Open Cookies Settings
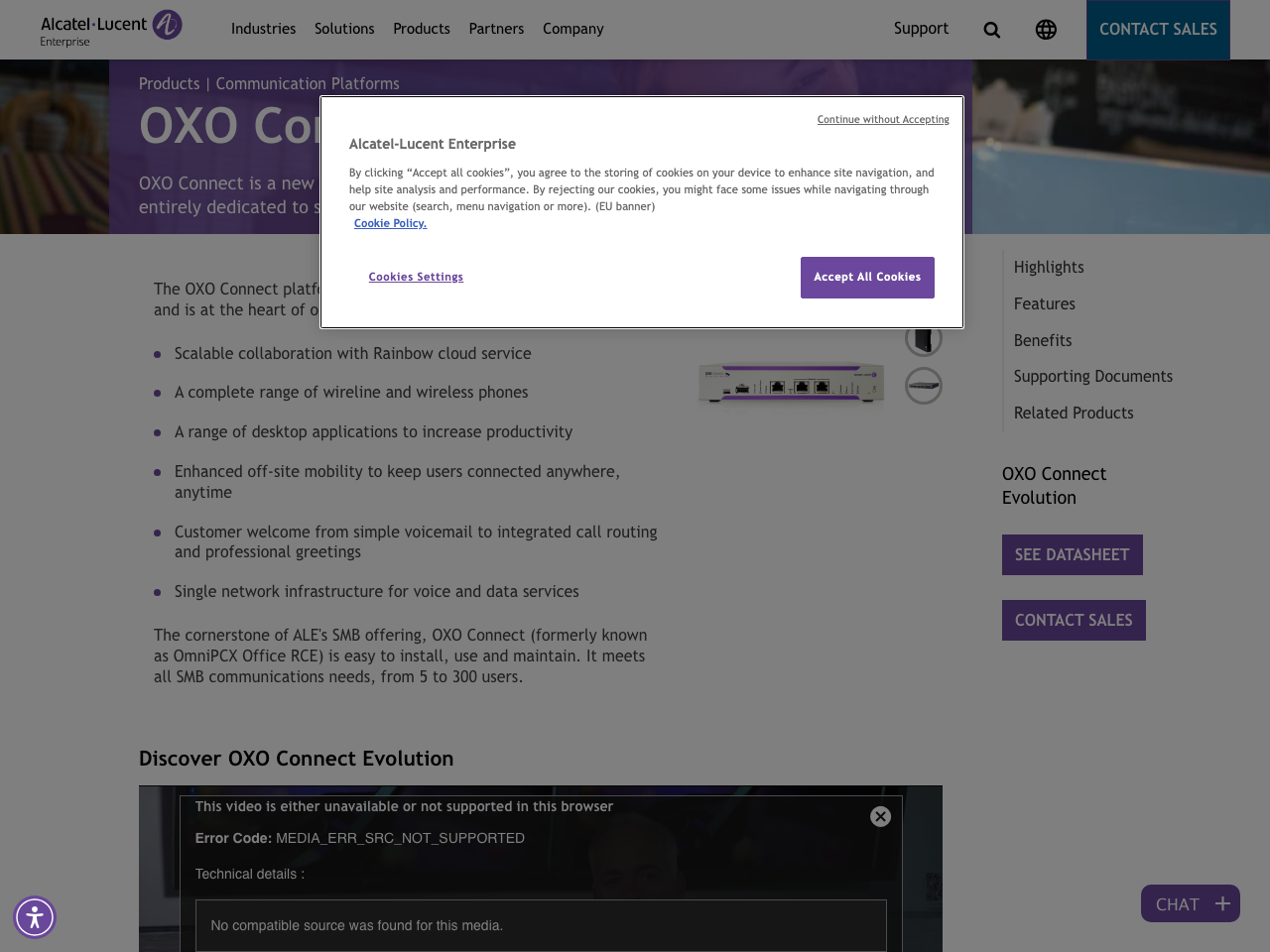 [416, 277]
